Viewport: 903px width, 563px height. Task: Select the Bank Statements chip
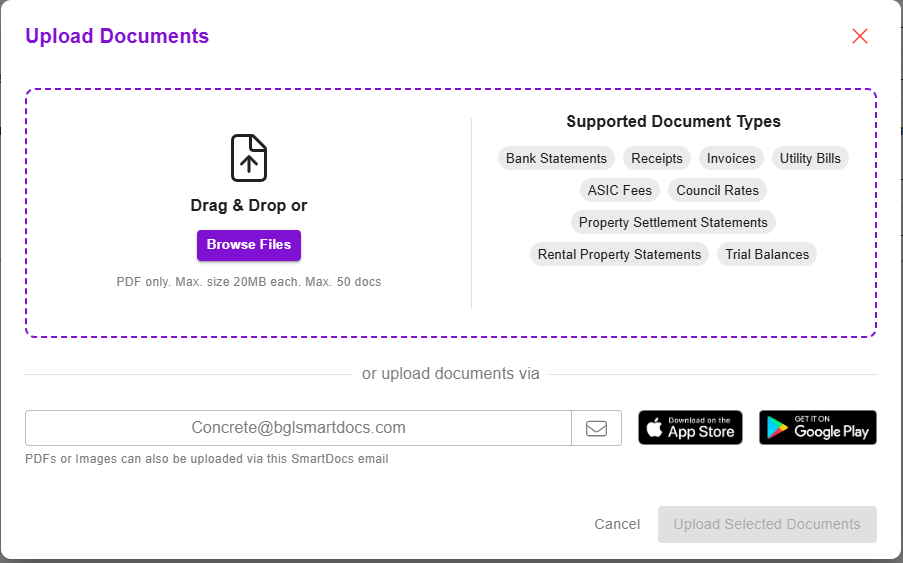coord(556,158)
